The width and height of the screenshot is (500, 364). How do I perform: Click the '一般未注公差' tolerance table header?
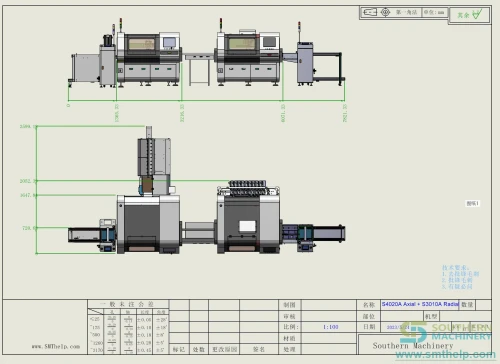click(128, 304)
